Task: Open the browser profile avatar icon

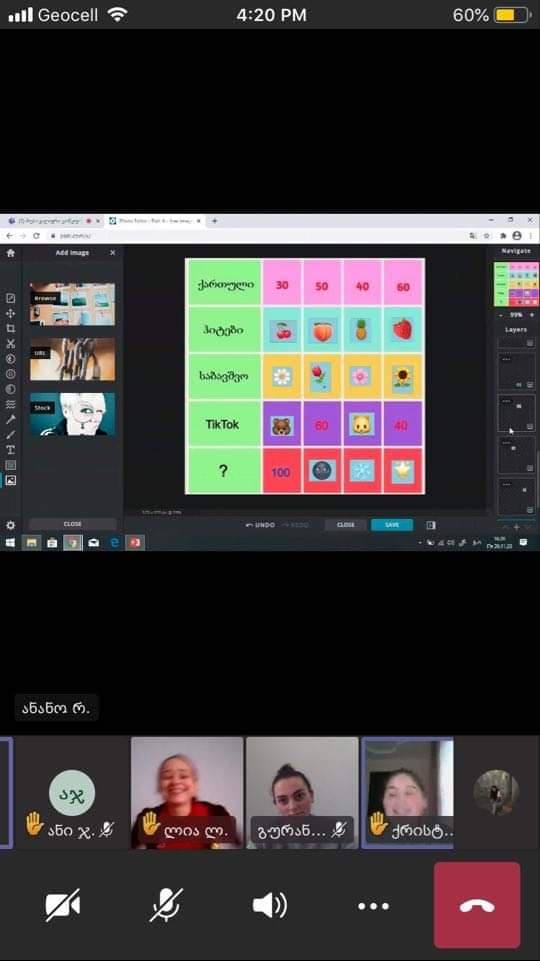Action: (517, 235)
